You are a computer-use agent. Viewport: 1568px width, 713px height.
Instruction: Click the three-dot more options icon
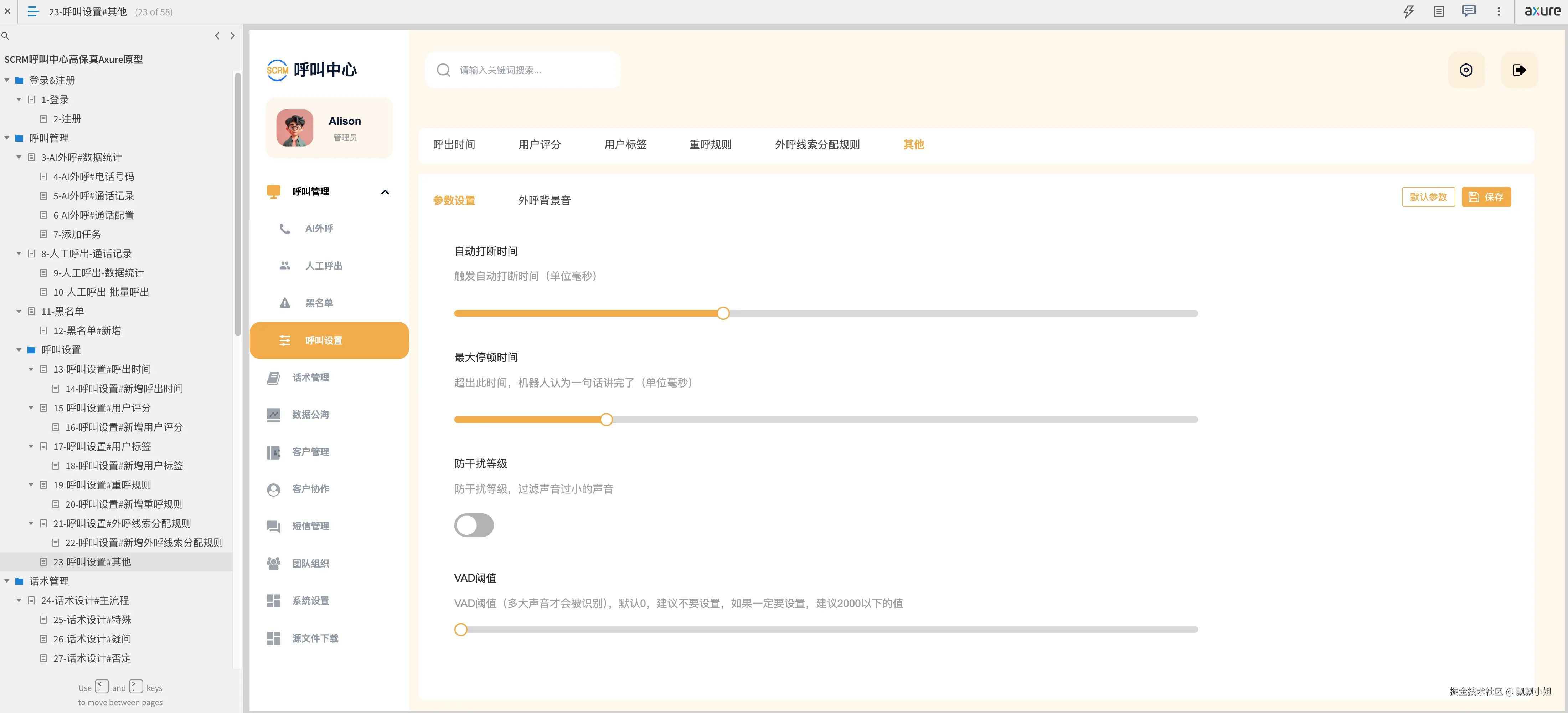click(x=1499, y=11)
